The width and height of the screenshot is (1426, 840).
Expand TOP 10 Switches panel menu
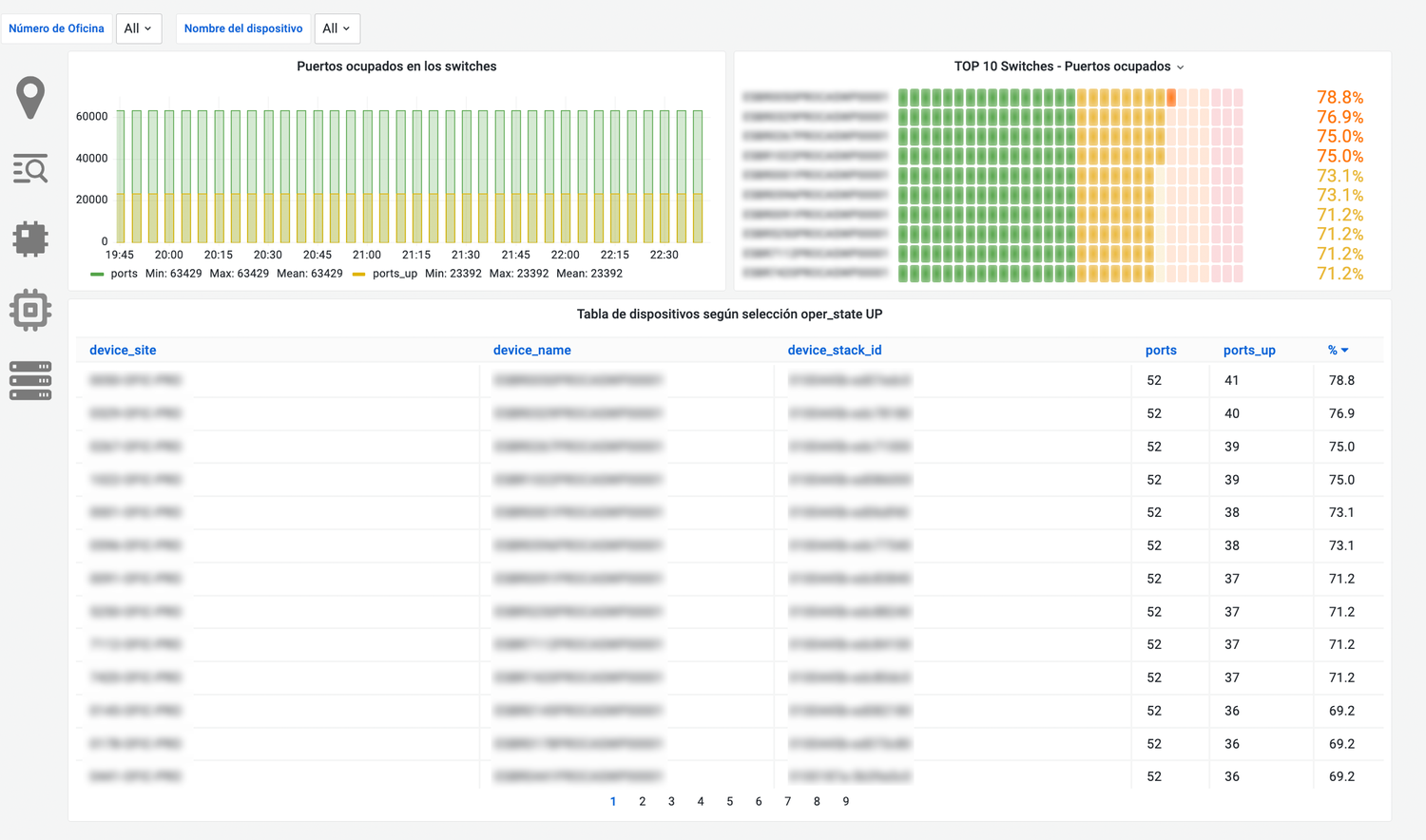point(1180,67)
